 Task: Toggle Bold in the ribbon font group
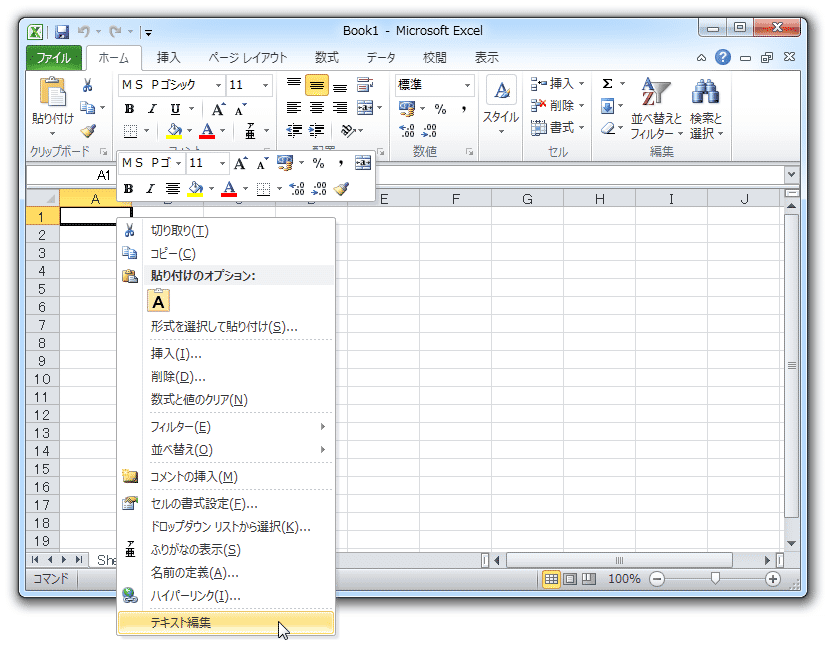click(129, 109)
